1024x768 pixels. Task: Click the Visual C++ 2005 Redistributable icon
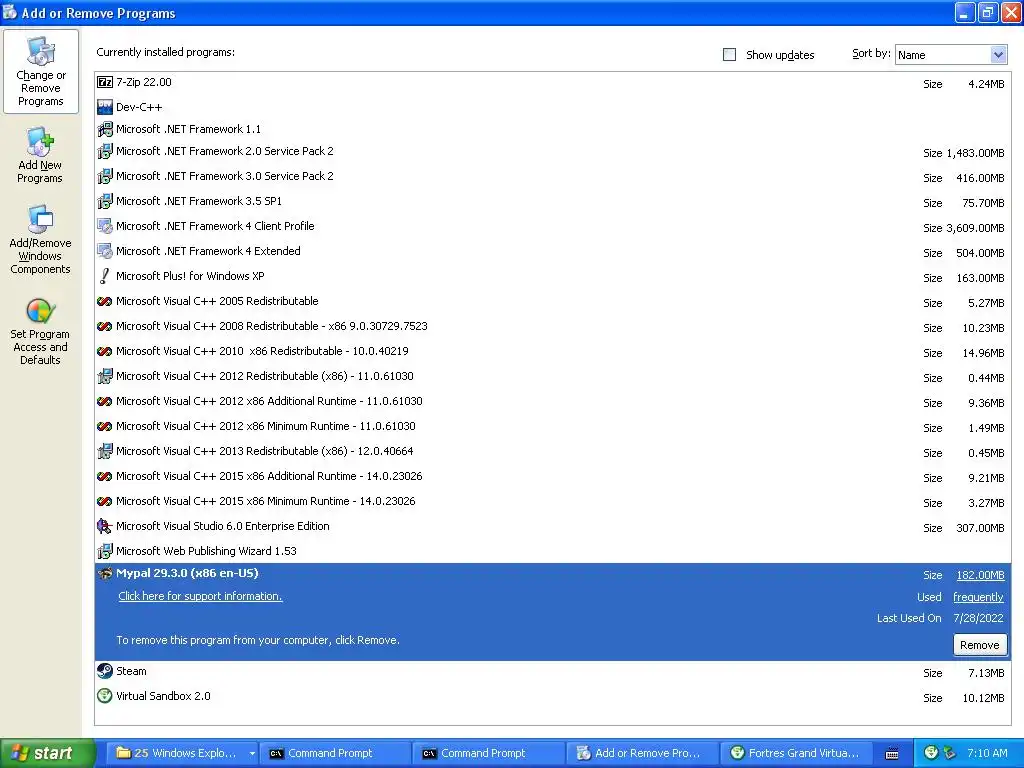[x=104, y=301]
